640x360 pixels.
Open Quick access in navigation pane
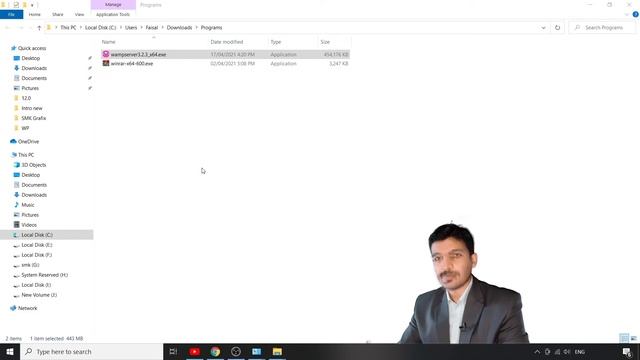point(32,48)
